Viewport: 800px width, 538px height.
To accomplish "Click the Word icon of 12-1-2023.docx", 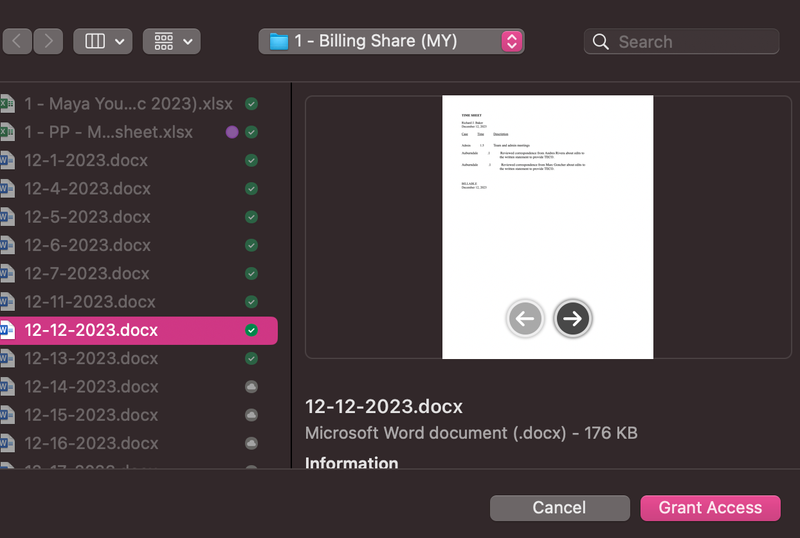I will (x=7, y=160).
